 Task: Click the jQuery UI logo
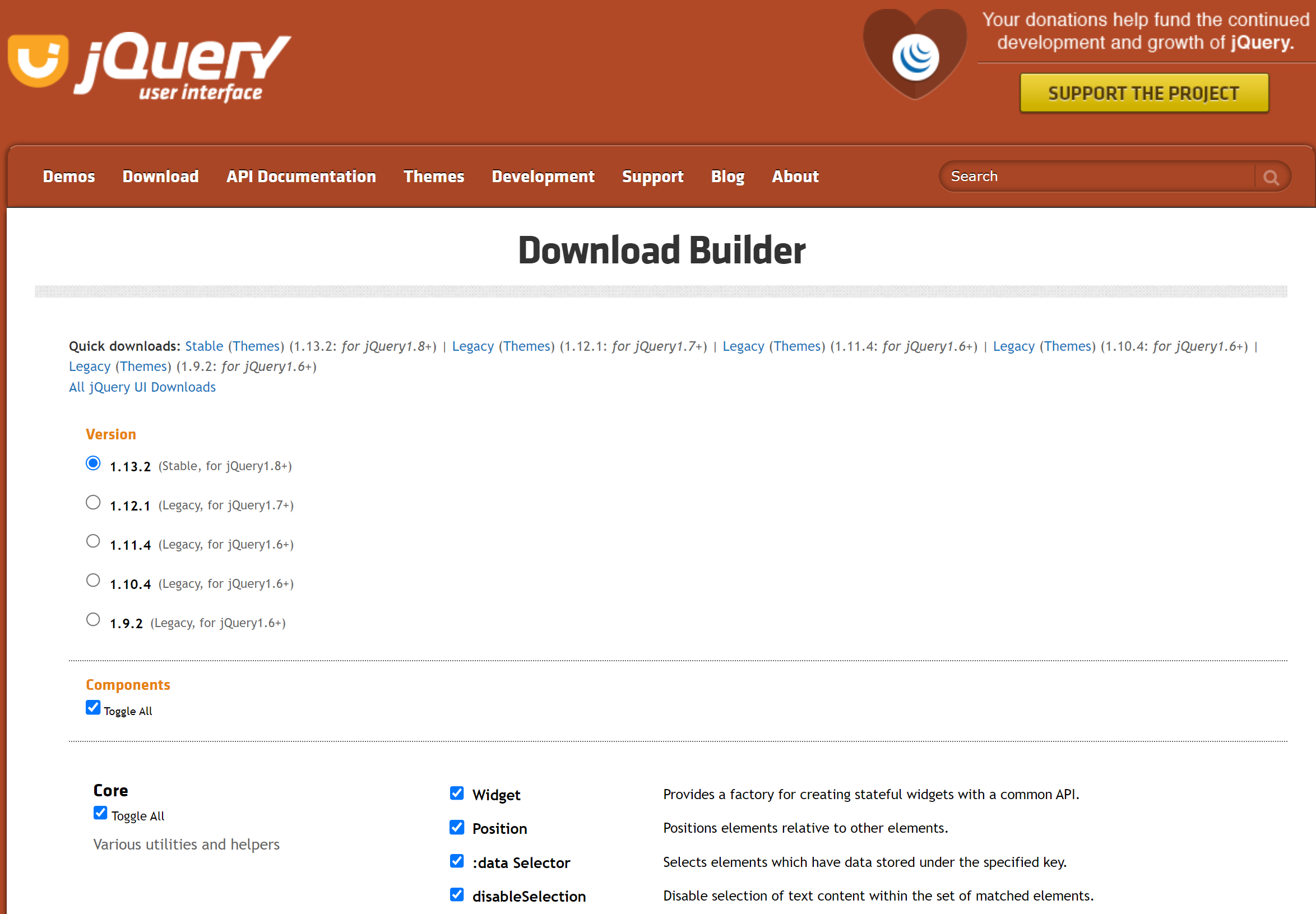pos(150,66)
